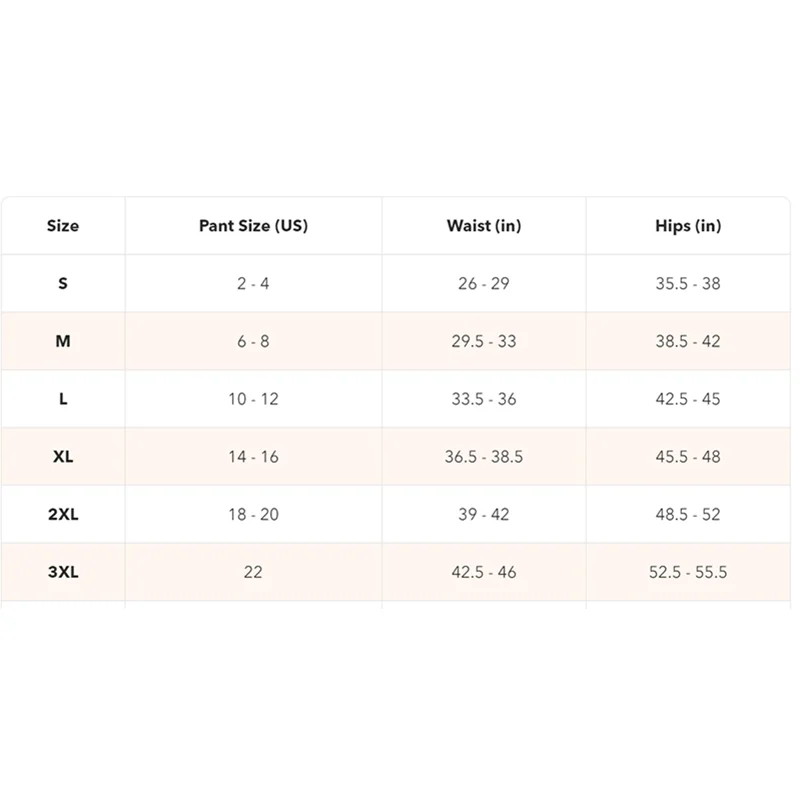Click pant size 18 - 20 cell
The width and height of the screenshot is (800, 800).
tap(253, 515)
